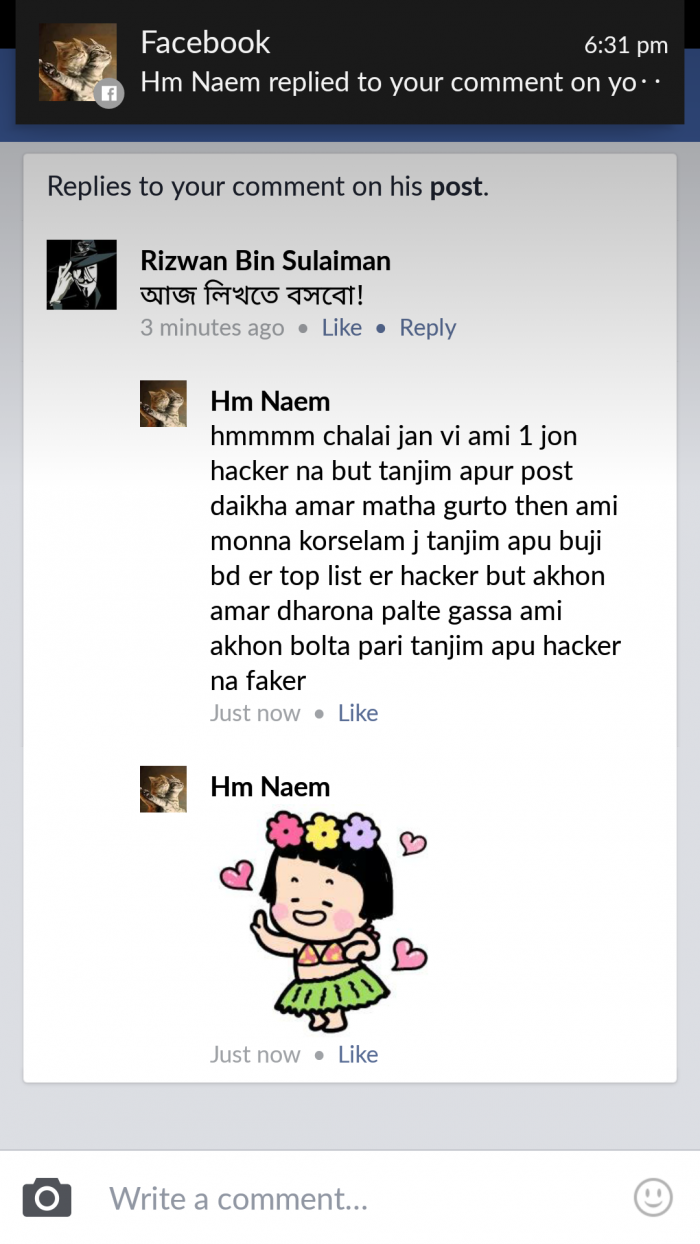Tap the Facebook notification cat avatar
700x1244 pixels.
point(78,63)
